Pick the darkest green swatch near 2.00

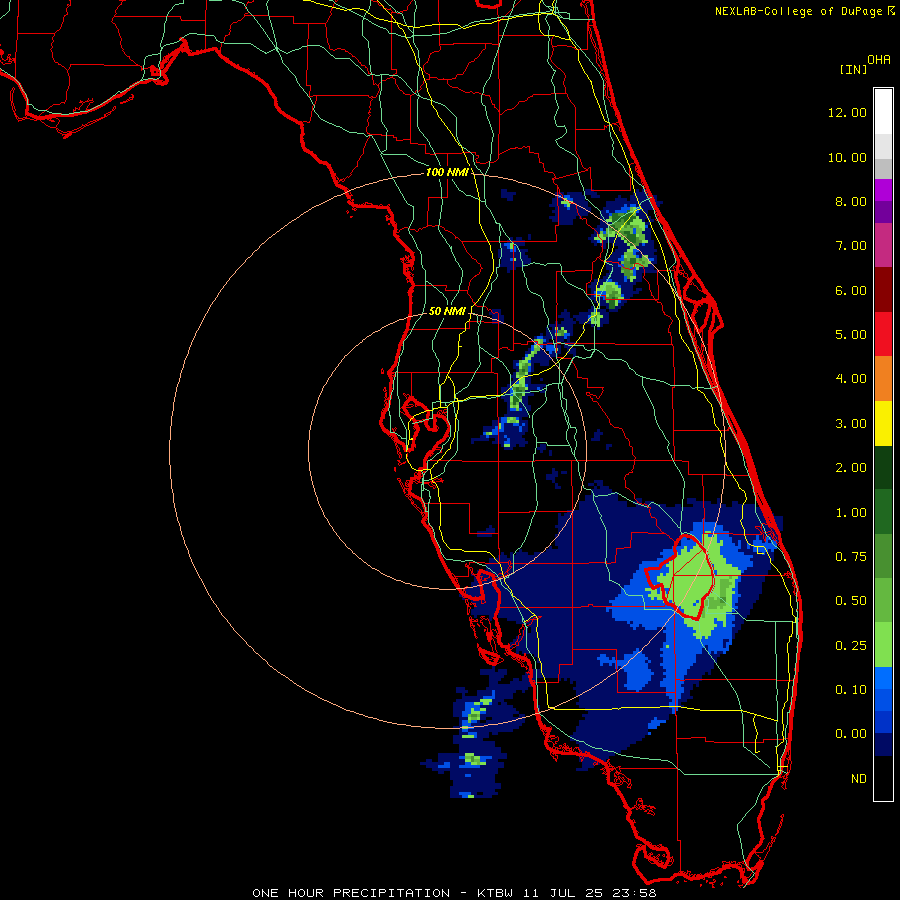pyautogui.click(x=883, y=467)
